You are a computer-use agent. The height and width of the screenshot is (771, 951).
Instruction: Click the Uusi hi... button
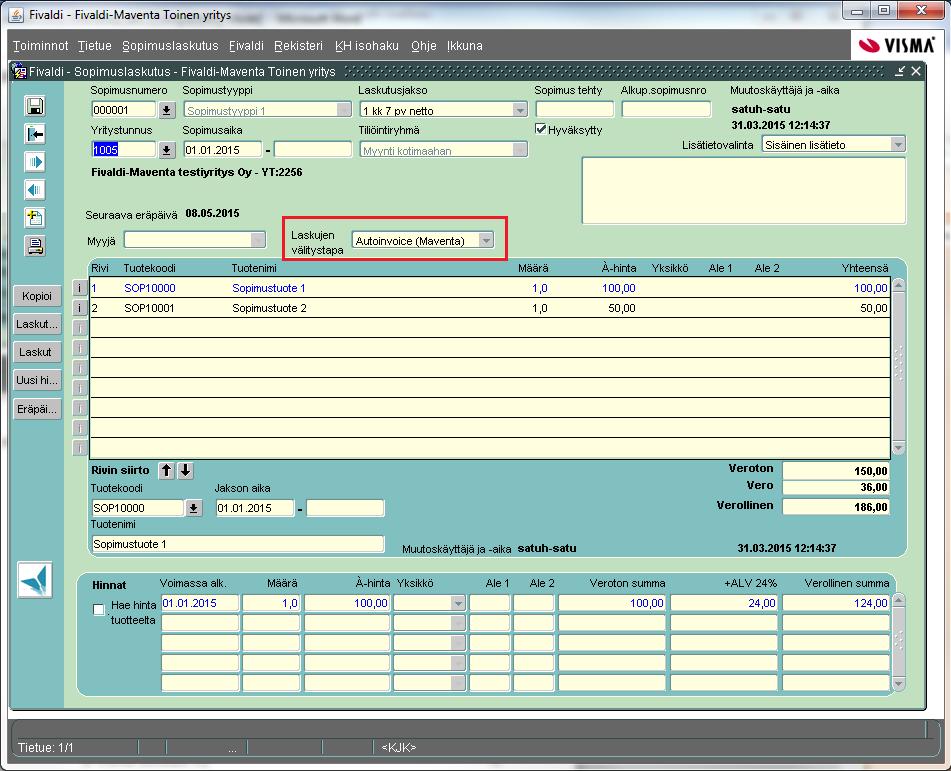(37, 380)
